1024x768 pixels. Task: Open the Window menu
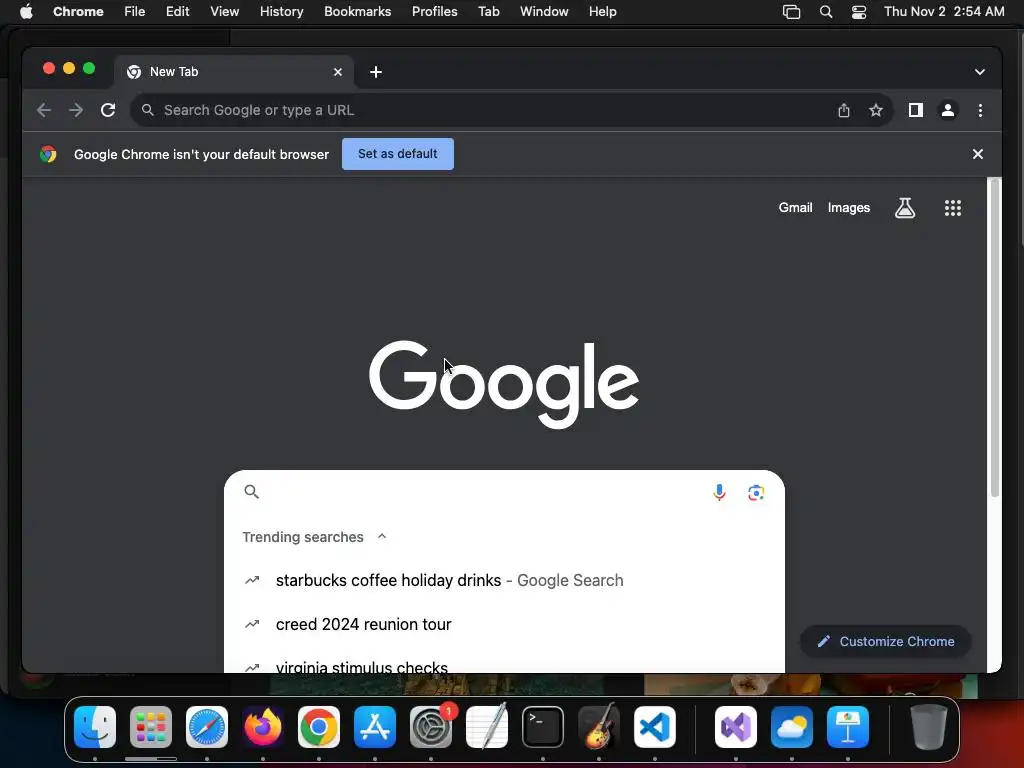click(544, 12)
